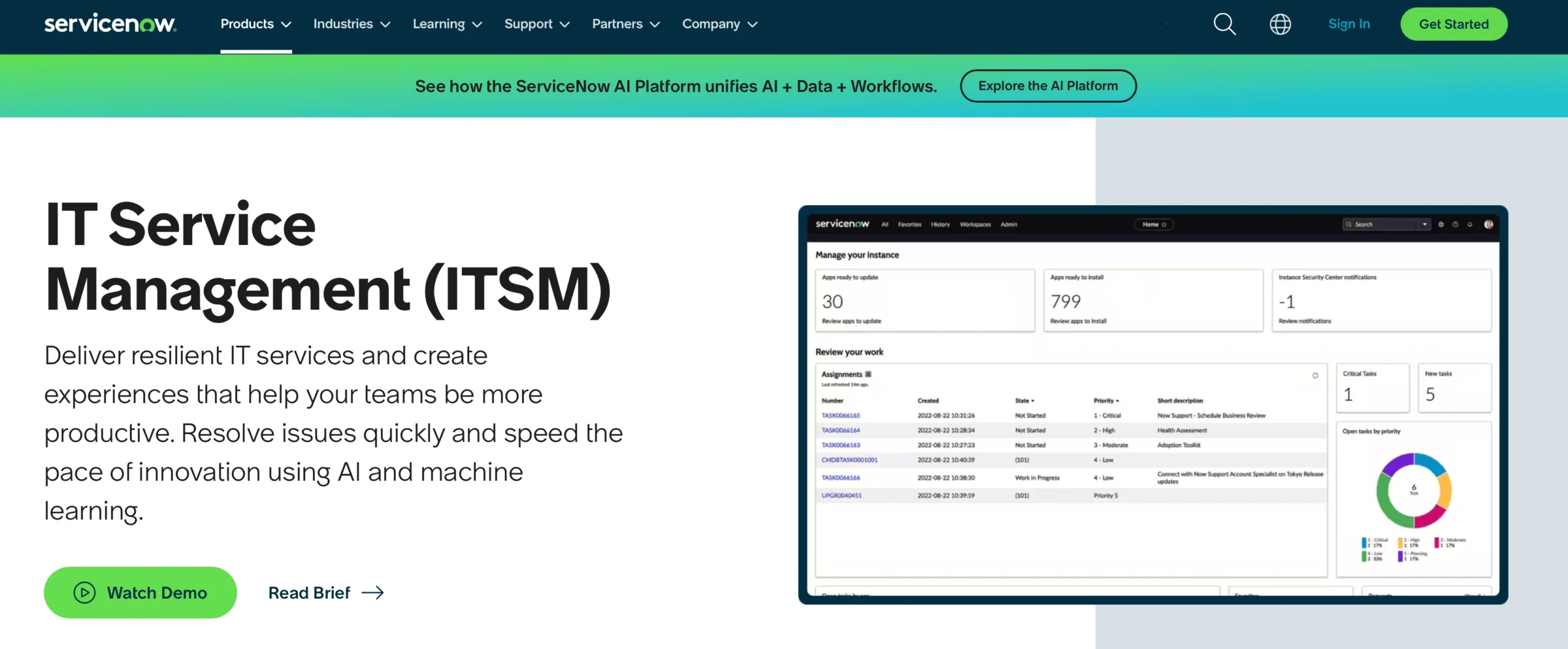
Task: Click the Sign In link
Action: (x=1349, y=24)
